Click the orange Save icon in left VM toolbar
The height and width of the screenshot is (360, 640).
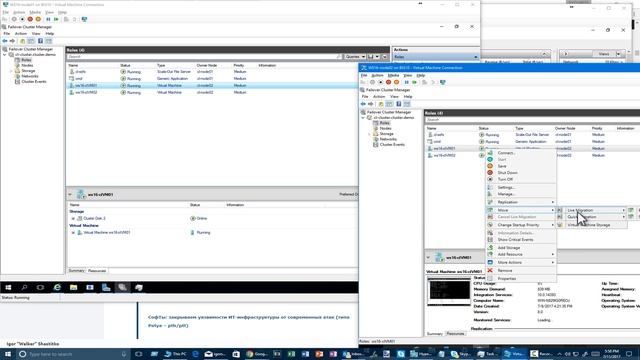pyautogui.click(x=38, y=19)
